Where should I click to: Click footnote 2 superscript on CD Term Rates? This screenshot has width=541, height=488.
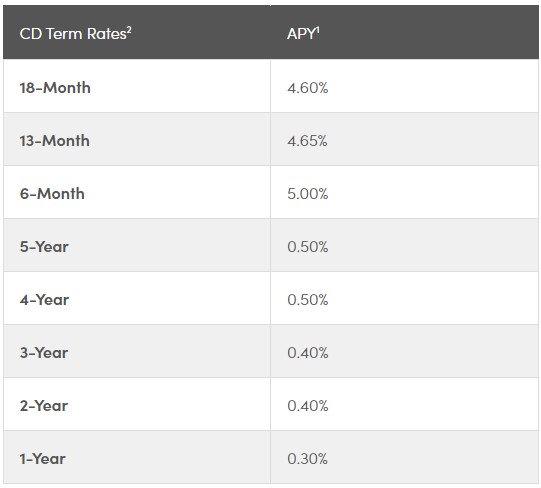pos(129,30)
